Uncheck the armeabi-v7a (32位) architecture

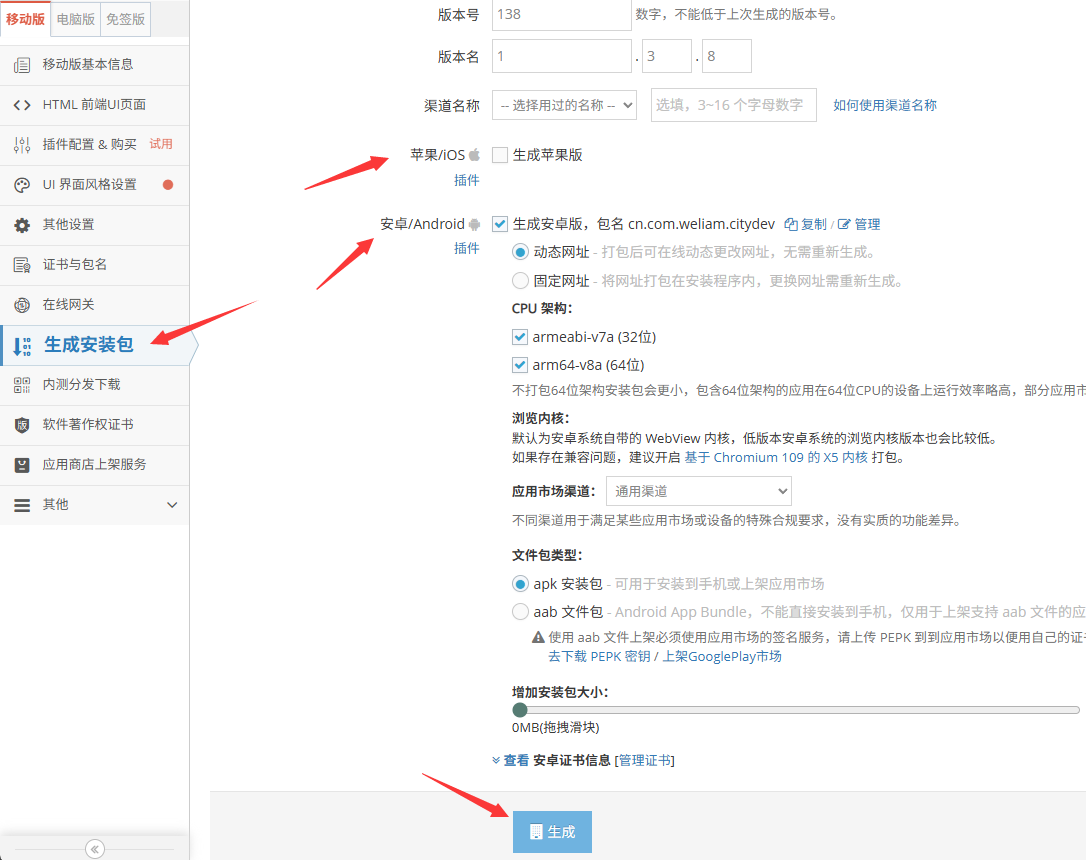[x=520, y=337]
